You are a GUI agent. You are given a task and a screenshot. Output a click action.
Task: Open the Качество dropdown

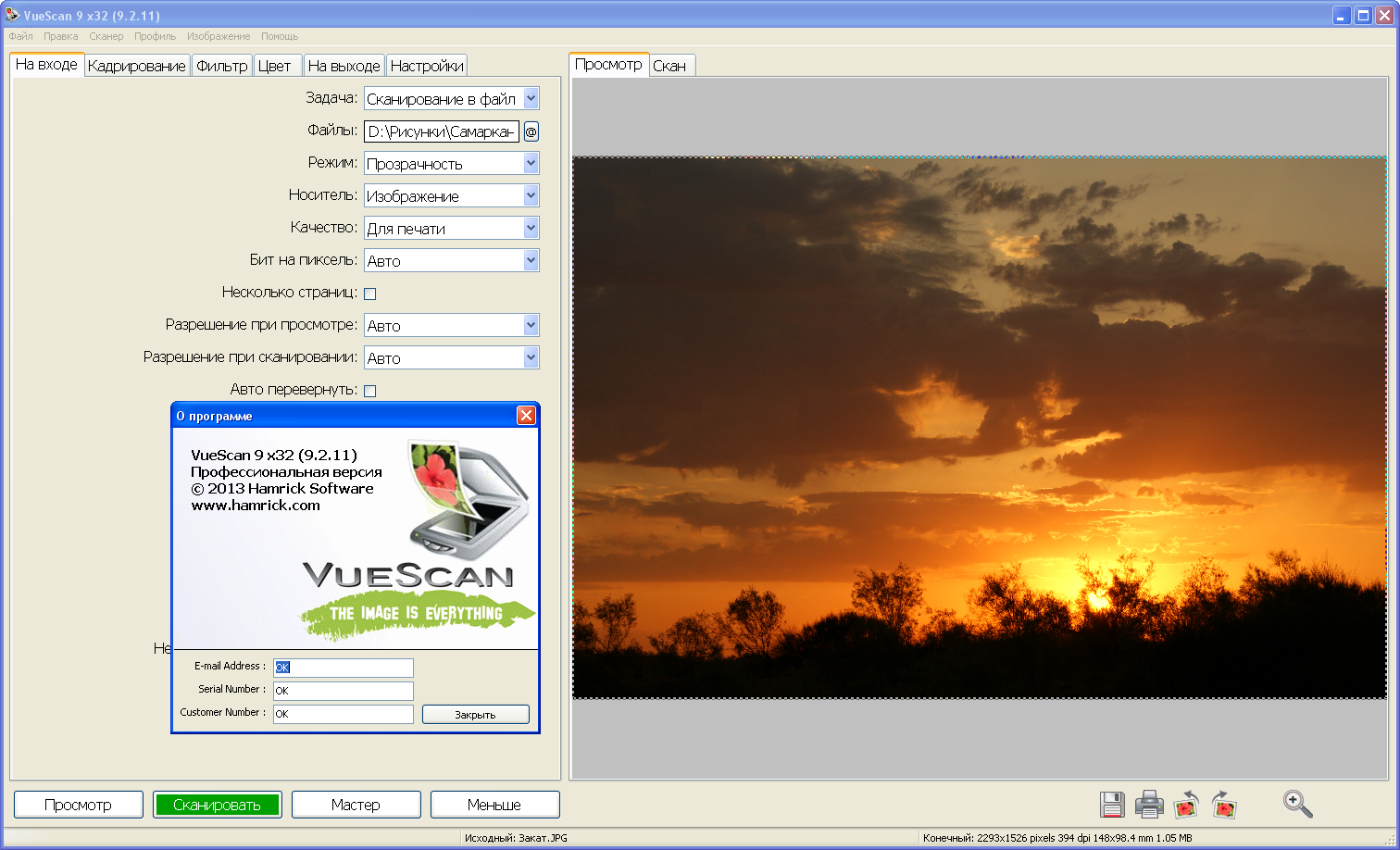[531, 228]
